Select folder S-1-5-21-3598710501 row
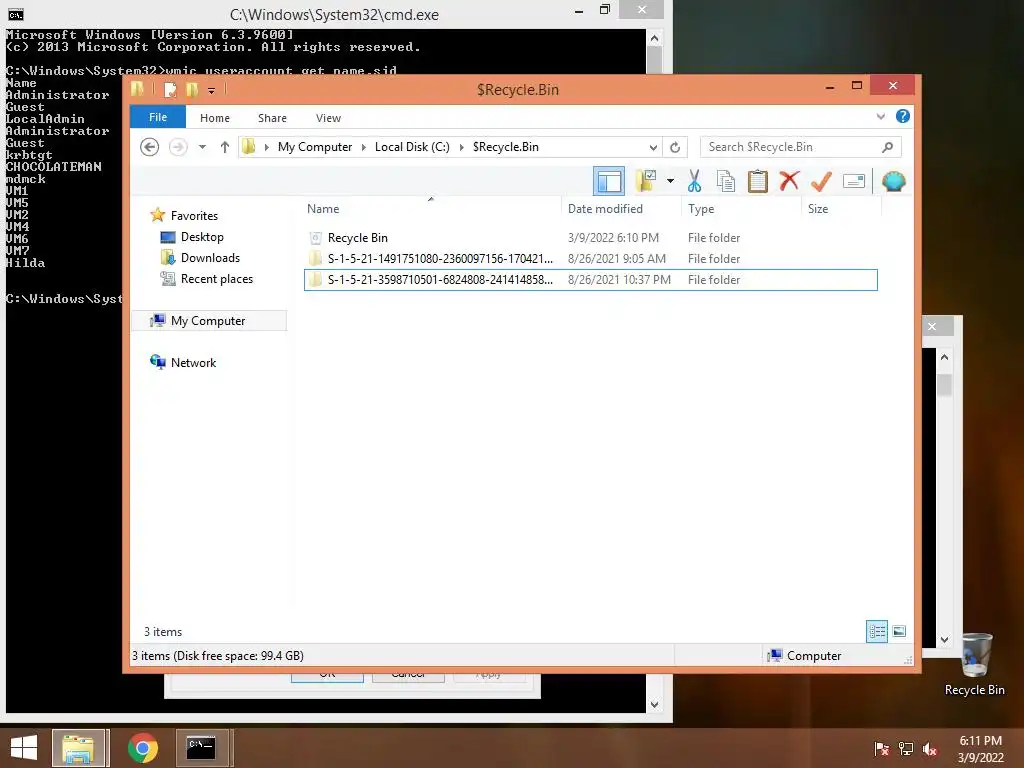Screen dimensions: 1024x768 pos(590,280)
